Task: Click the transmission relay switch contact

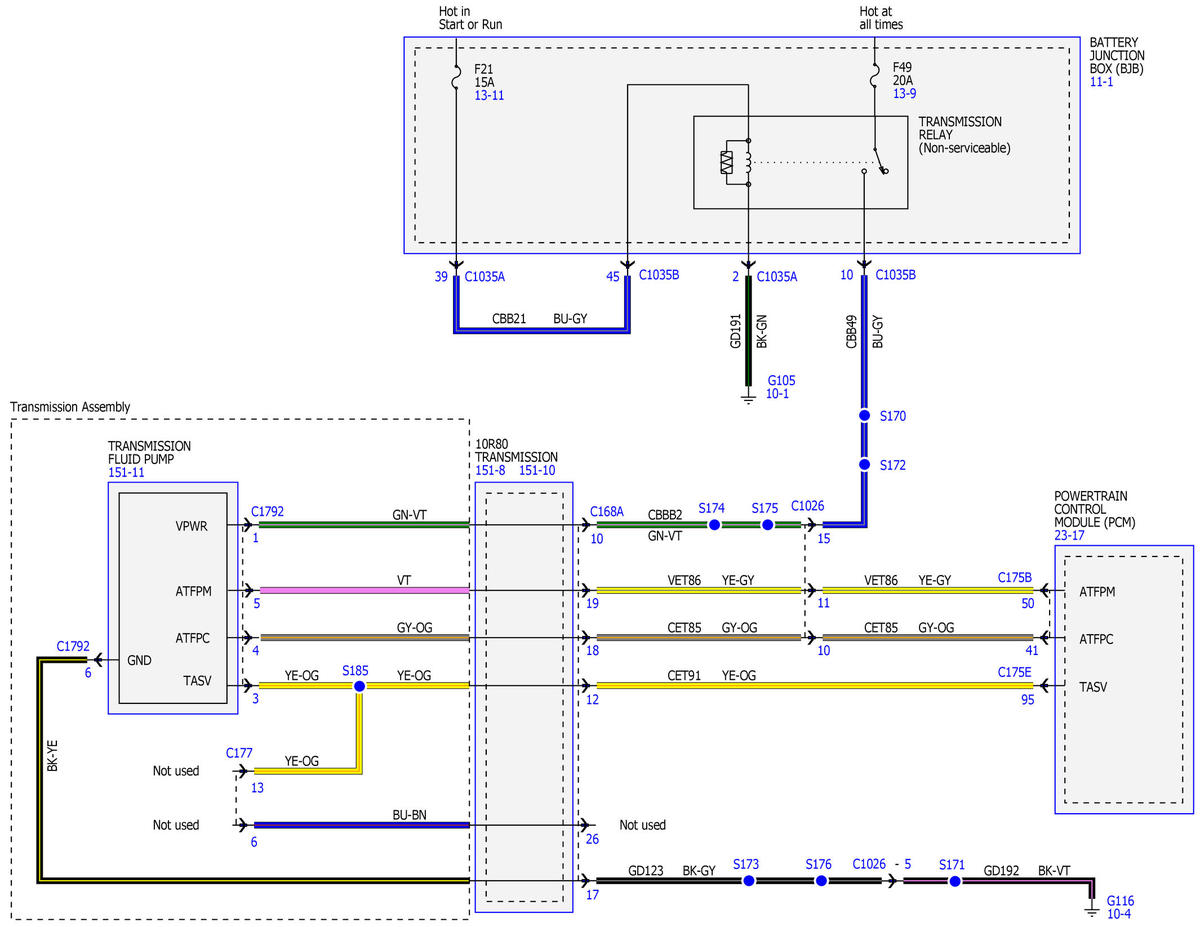Action: pos(877,162)
